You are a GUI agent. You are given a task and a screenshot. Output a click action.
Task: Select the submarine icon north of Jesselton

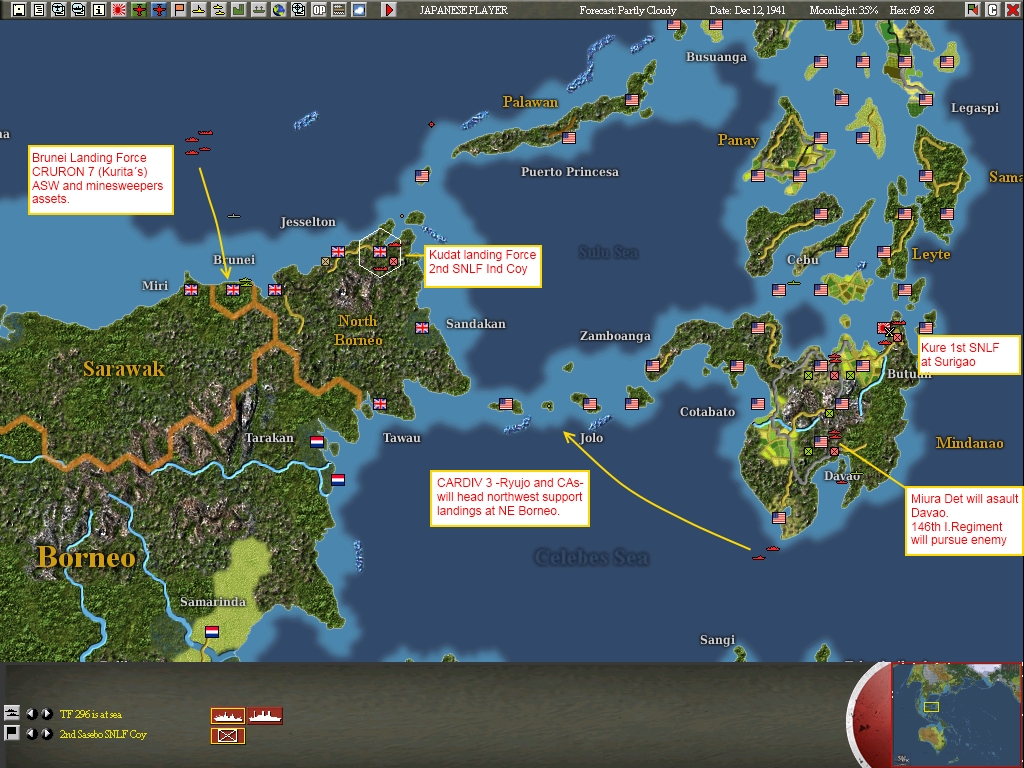pyautogui.click(x=234, y=216)
